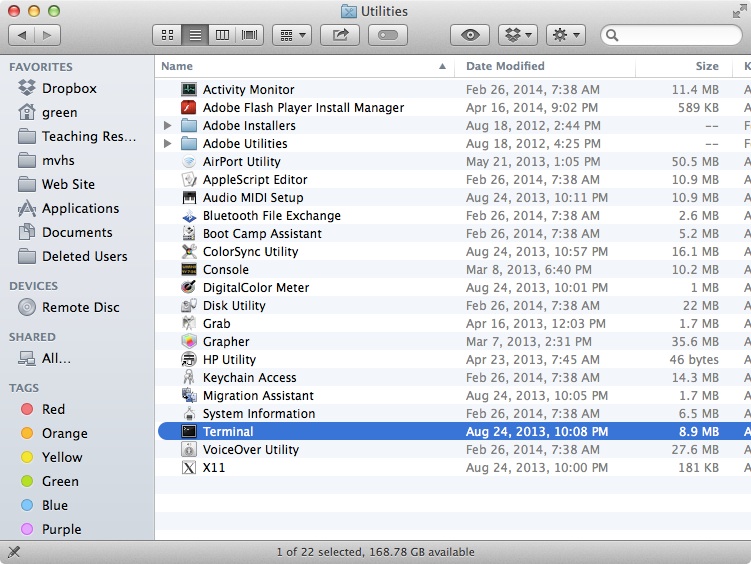Switch to Cover Flow view
The width and height of the screenshot is (751, 564).
pos(248,35)
